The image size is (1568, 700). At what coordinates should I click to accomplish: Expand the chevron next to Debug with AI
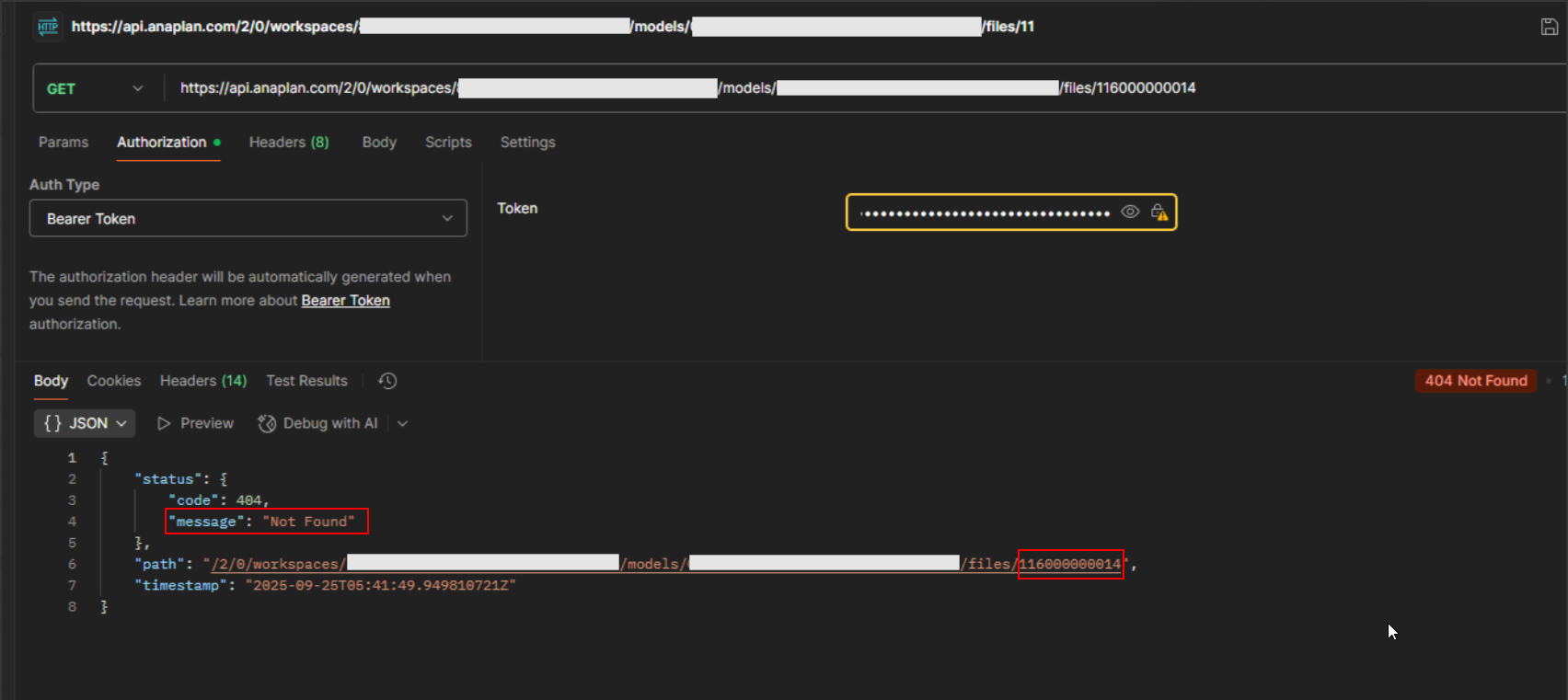[403, 423]
